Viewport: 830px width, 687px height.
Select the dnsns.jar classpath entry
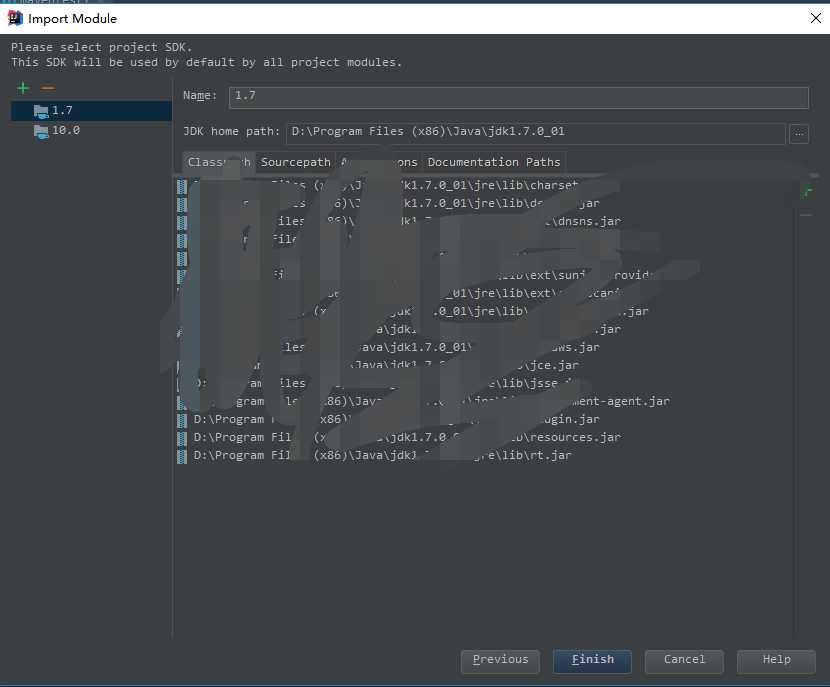click(x=399, y=221)
